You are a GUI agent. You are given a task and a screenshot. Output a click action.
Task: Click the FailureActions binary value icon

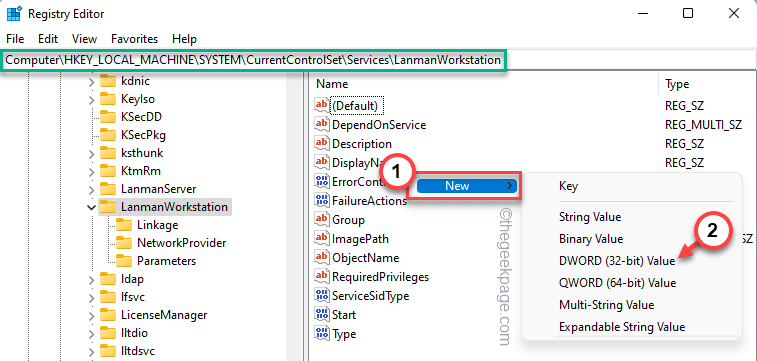tap(321, 201)
